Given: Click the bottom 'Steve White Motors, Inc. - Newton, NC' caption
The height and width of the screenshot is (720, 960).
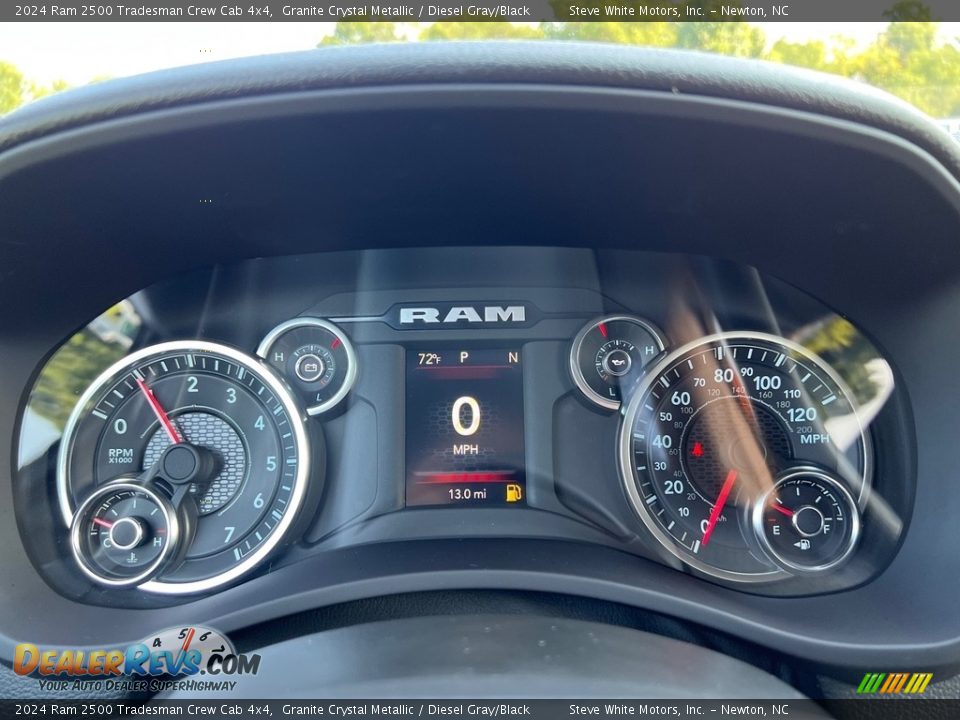Looking at the screenshot, I should click(678, 710).
